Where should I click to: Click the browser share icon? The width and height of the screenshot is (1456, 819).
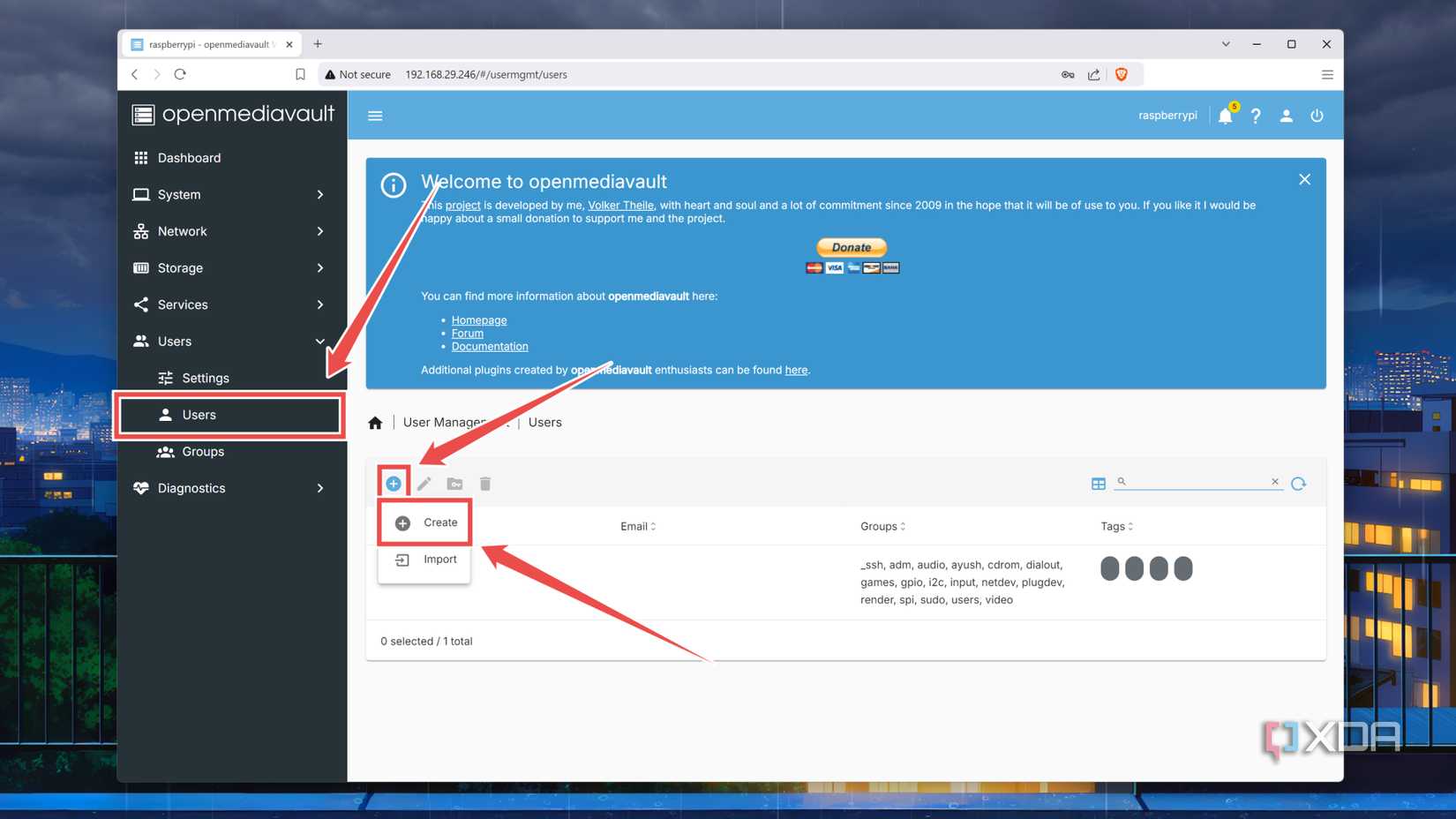tap(1094, 74)
